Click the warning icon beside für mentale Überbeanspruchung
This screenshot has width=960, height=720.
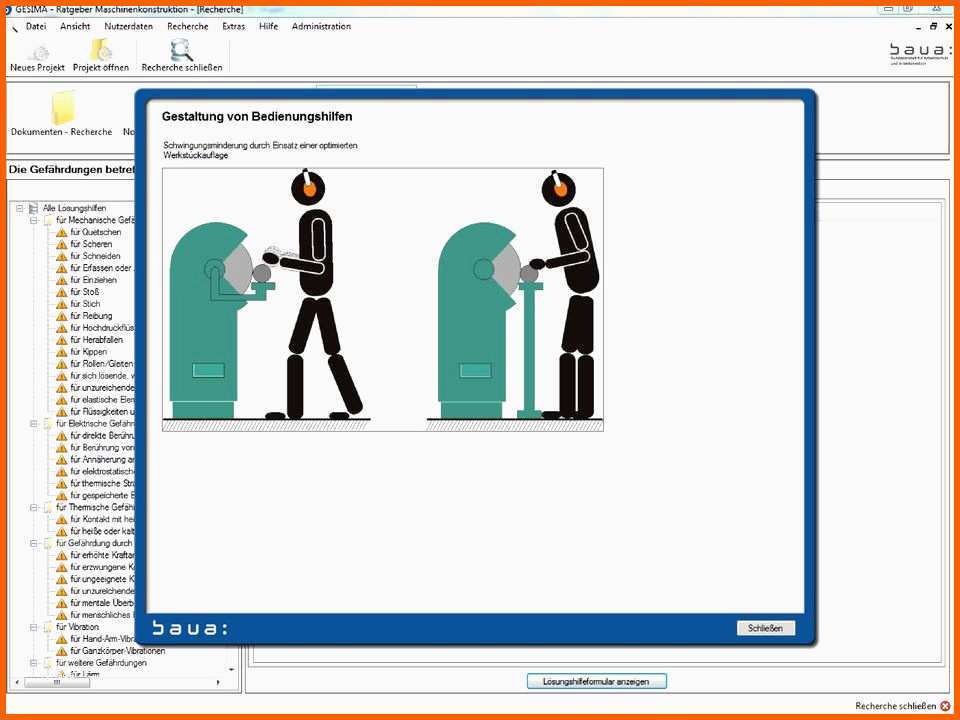(62, 603)
